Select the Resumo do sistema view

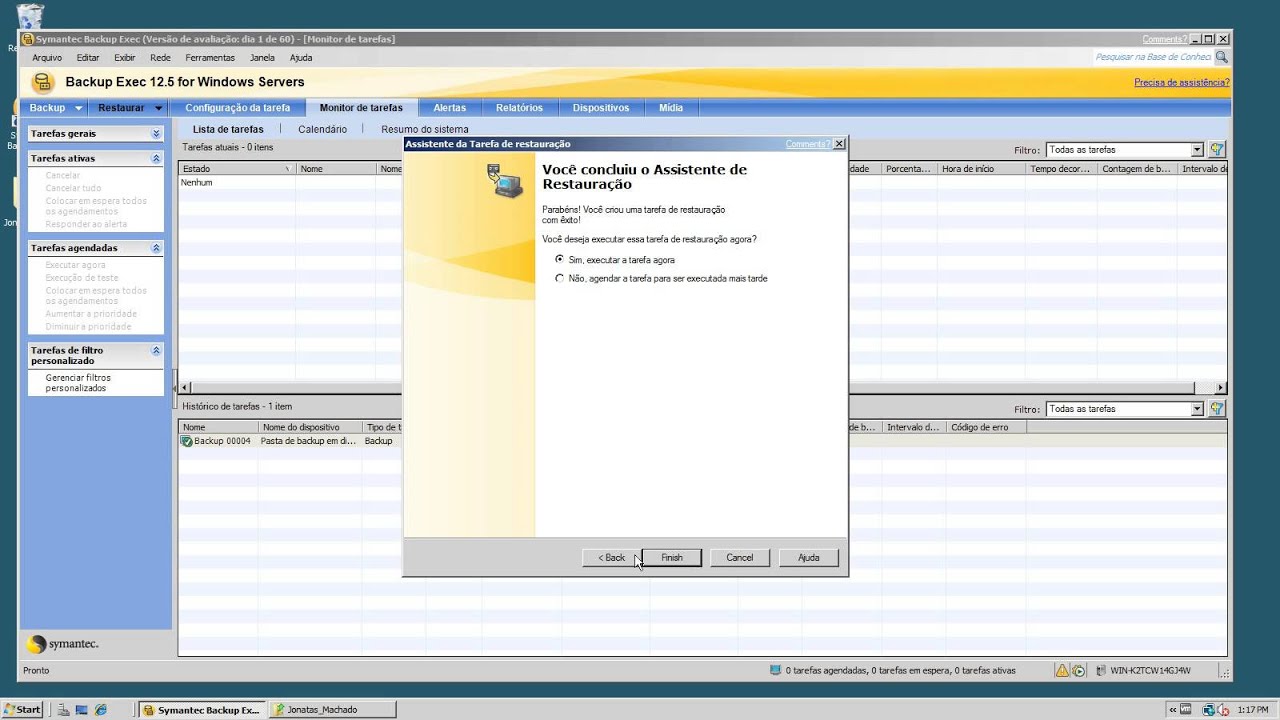[424, 129]
